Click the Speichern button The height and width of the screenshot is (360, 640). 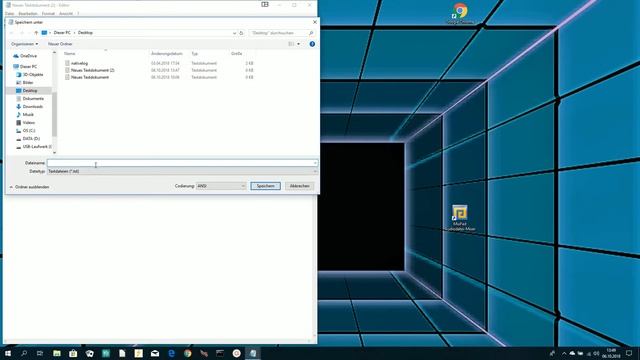tap(265, 186)
